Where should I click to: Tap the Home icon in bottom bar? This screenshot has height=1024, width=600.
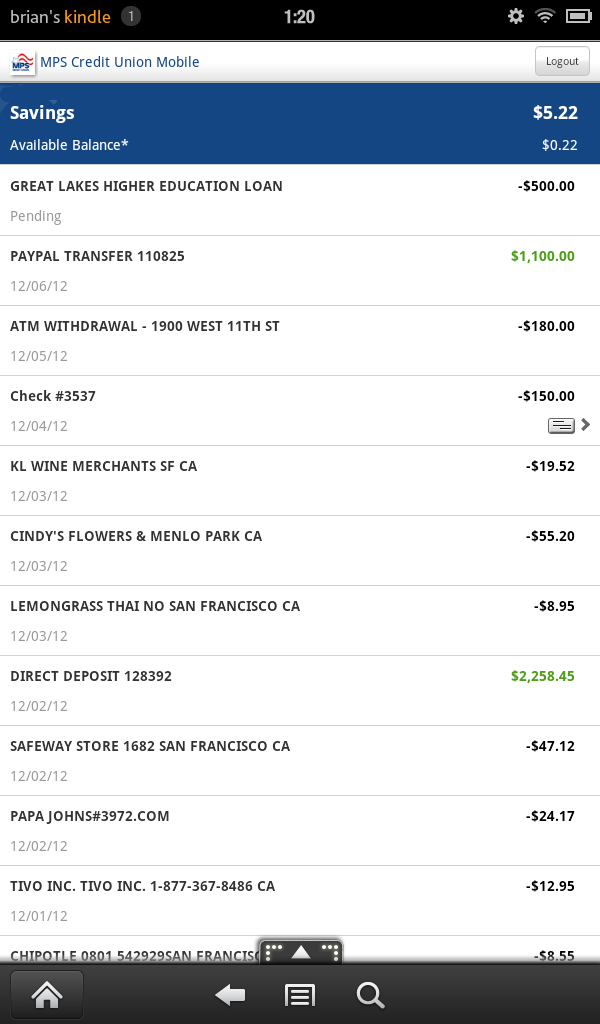click(46, 995)
